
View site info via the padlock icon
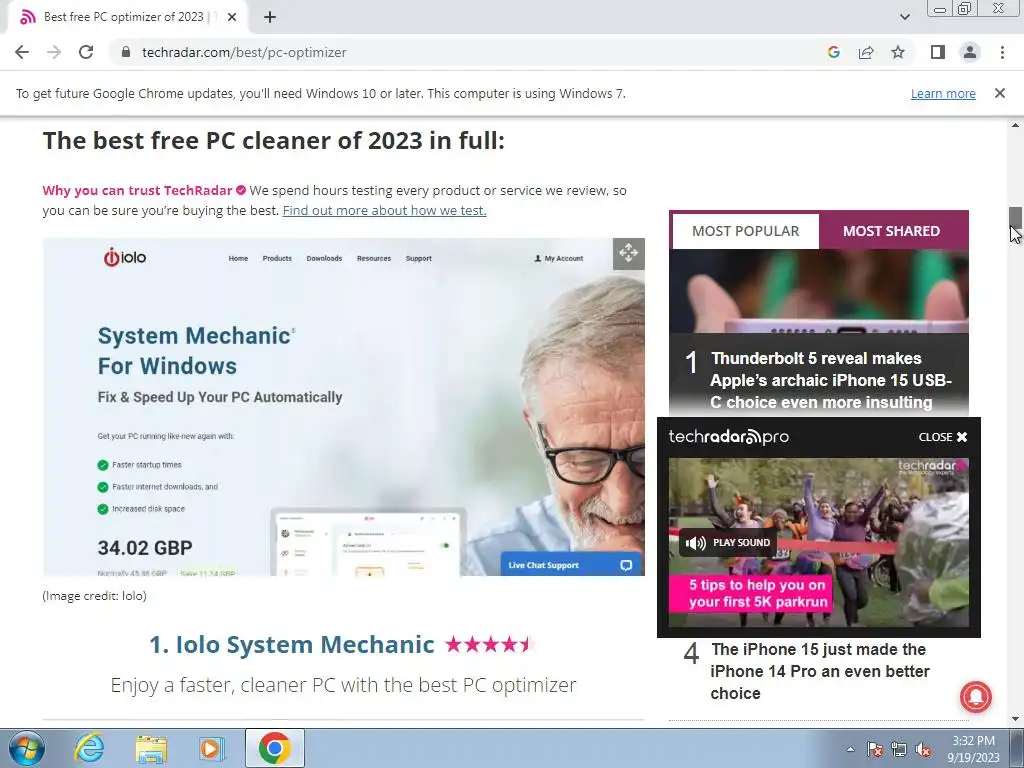[126, 52]
